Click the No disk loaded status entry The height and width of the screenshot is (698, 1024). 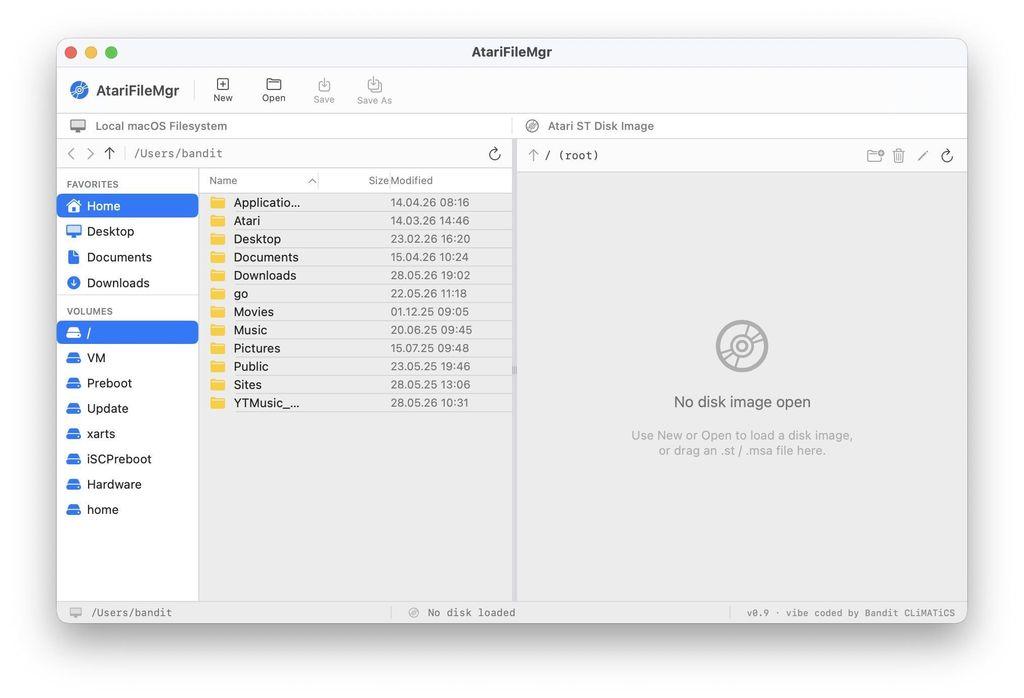point(471,612)
